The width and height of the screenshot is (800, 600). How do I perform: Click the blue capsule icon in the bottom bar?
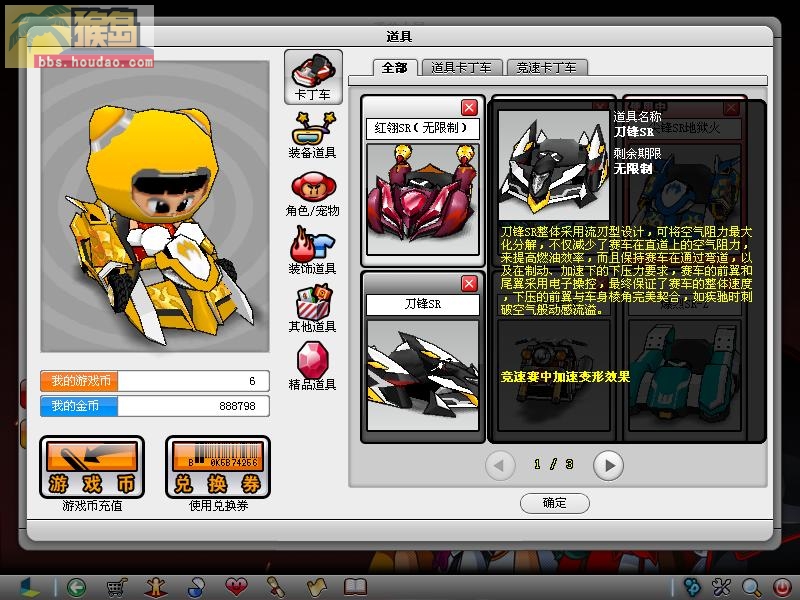click(x=196, y=588)
